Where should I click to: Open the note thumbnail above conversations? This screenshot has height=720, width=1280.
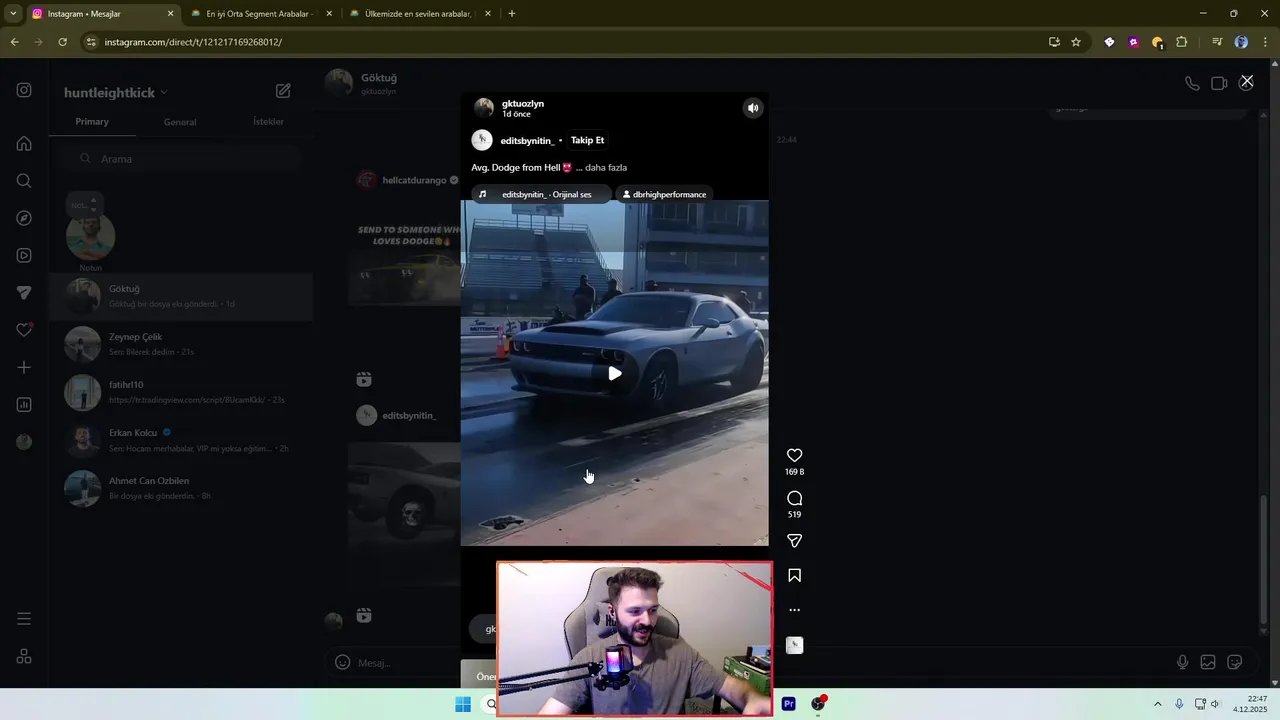pos(90,236)
